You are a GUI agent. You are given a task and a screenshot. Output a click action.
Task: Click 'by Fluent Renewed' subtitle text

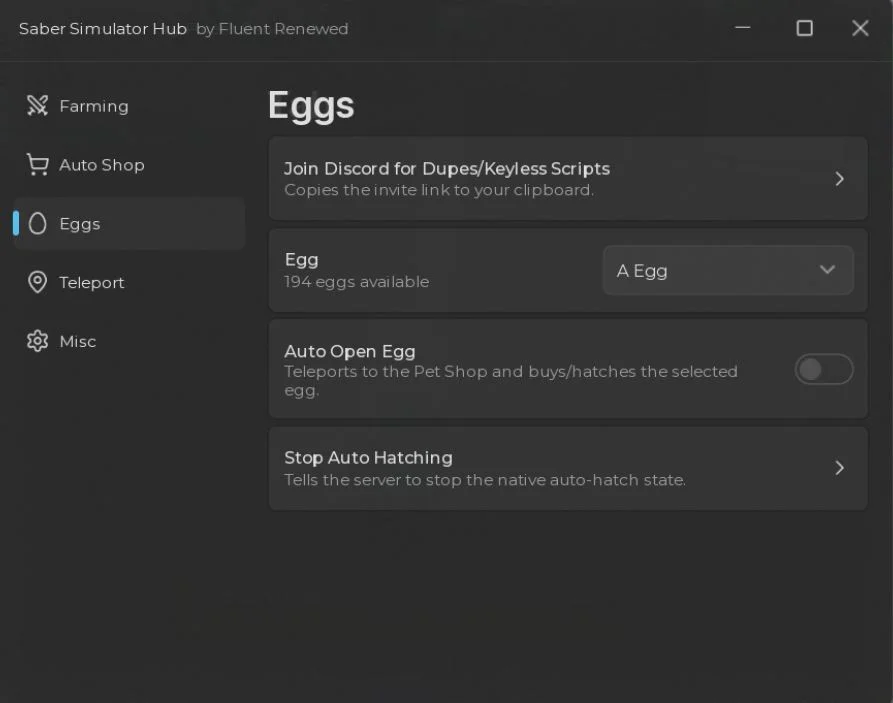pos(272,28)
